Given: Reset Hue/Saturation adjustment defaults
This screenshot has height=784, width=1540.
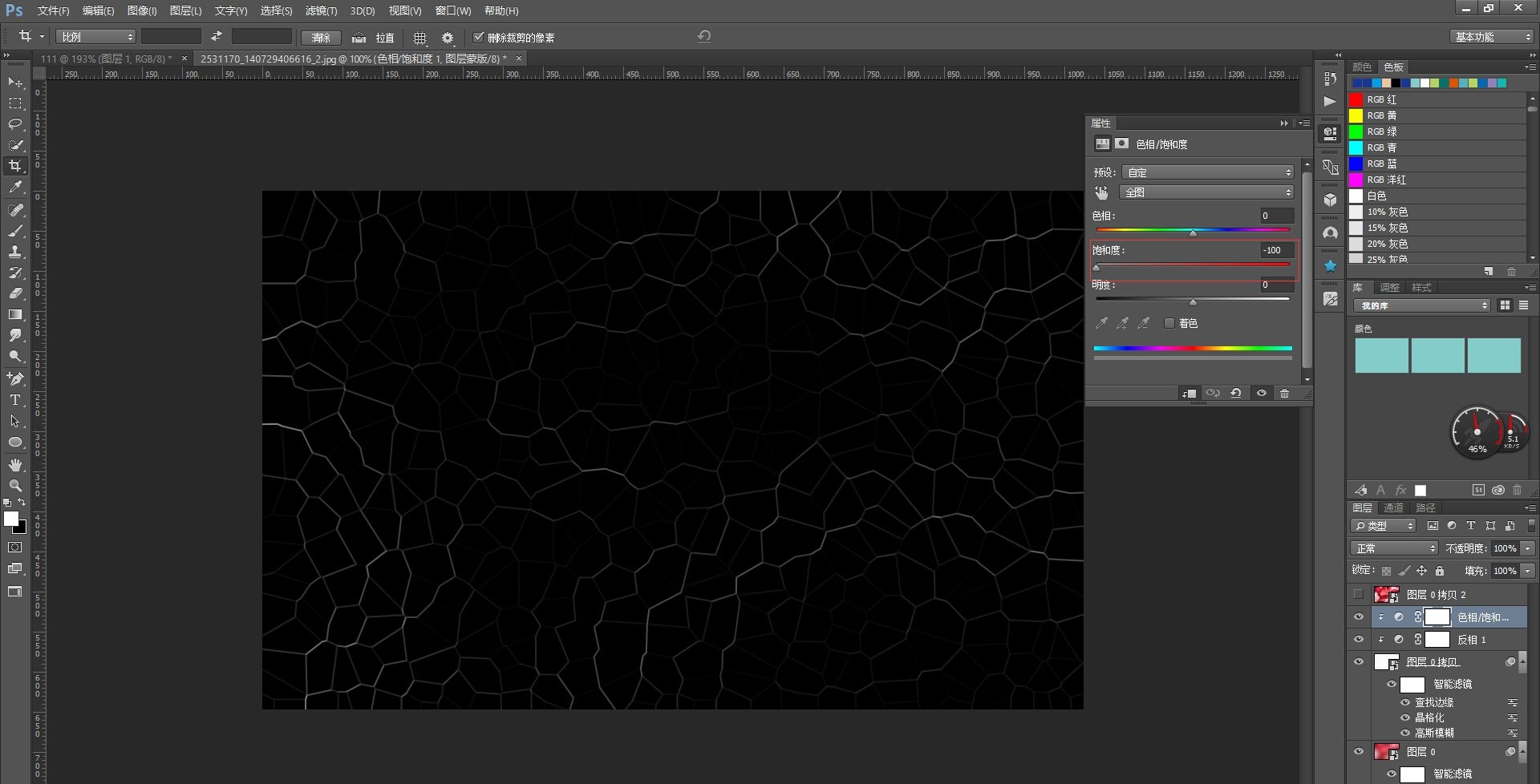Looking at the screenshot, I should [1236, 393].
